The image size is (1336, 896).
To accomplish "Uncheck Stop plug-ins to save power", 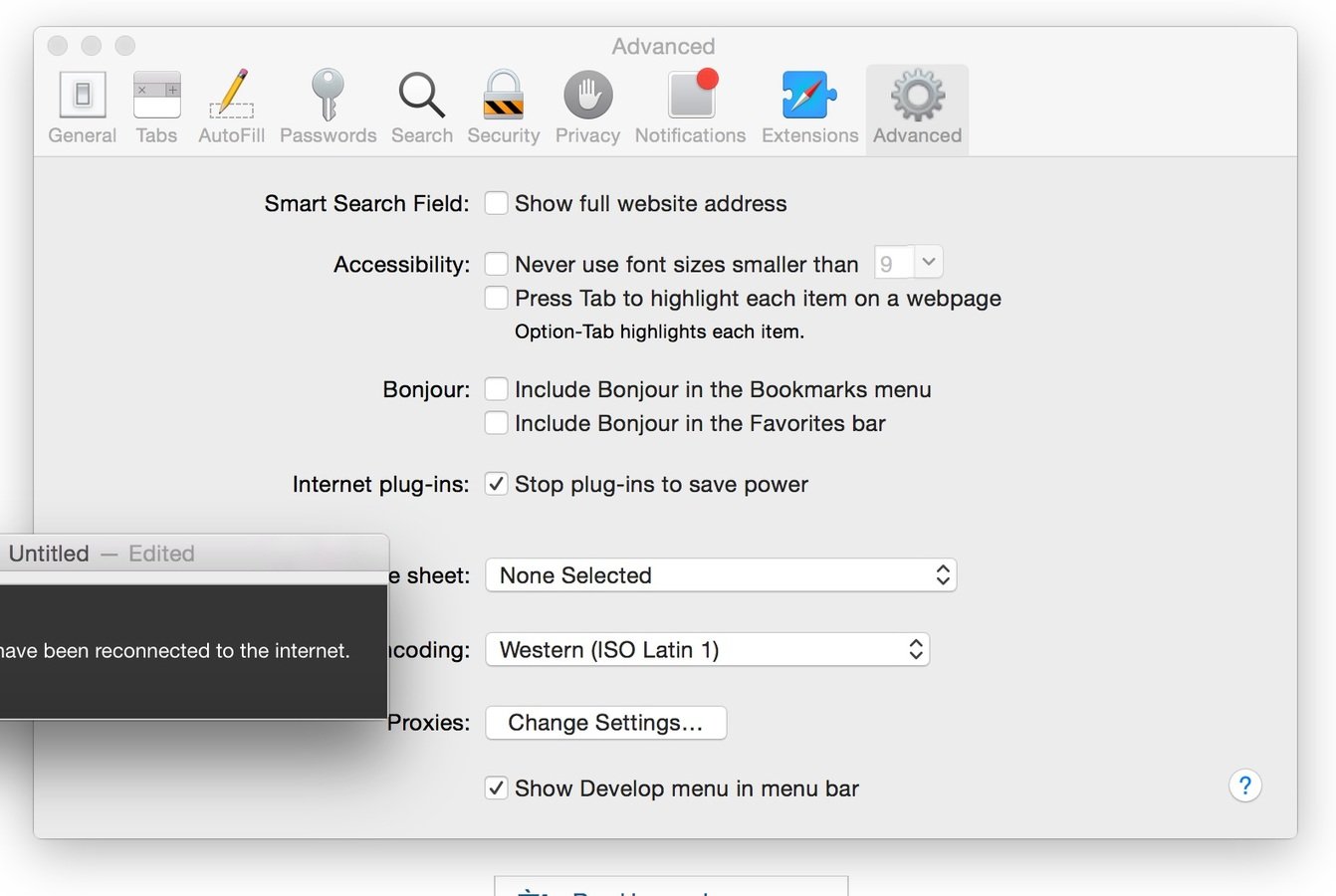I will pos(496,484).
